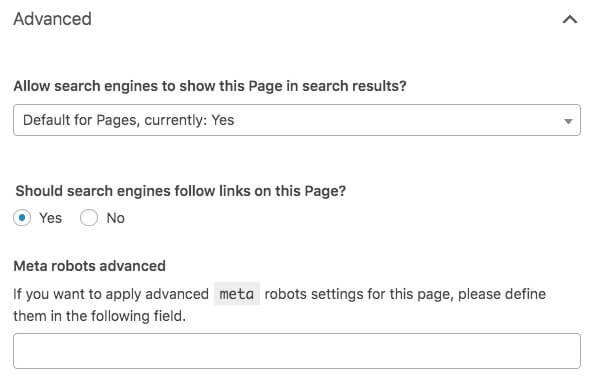This screenshot has height=387, width=599.
Task: Click the highlighted "meta" code snippet
Action: [x=237, y=294]
